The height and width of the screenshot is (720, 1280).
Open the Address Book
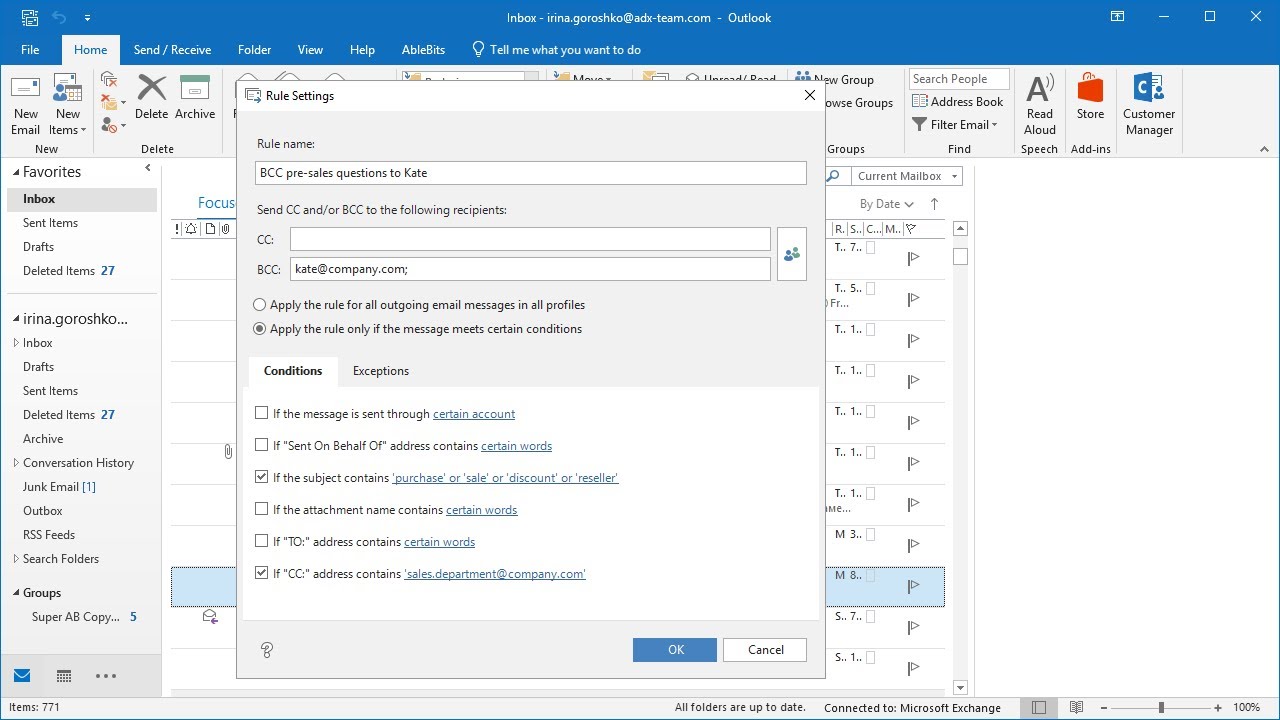pos(957,102)
